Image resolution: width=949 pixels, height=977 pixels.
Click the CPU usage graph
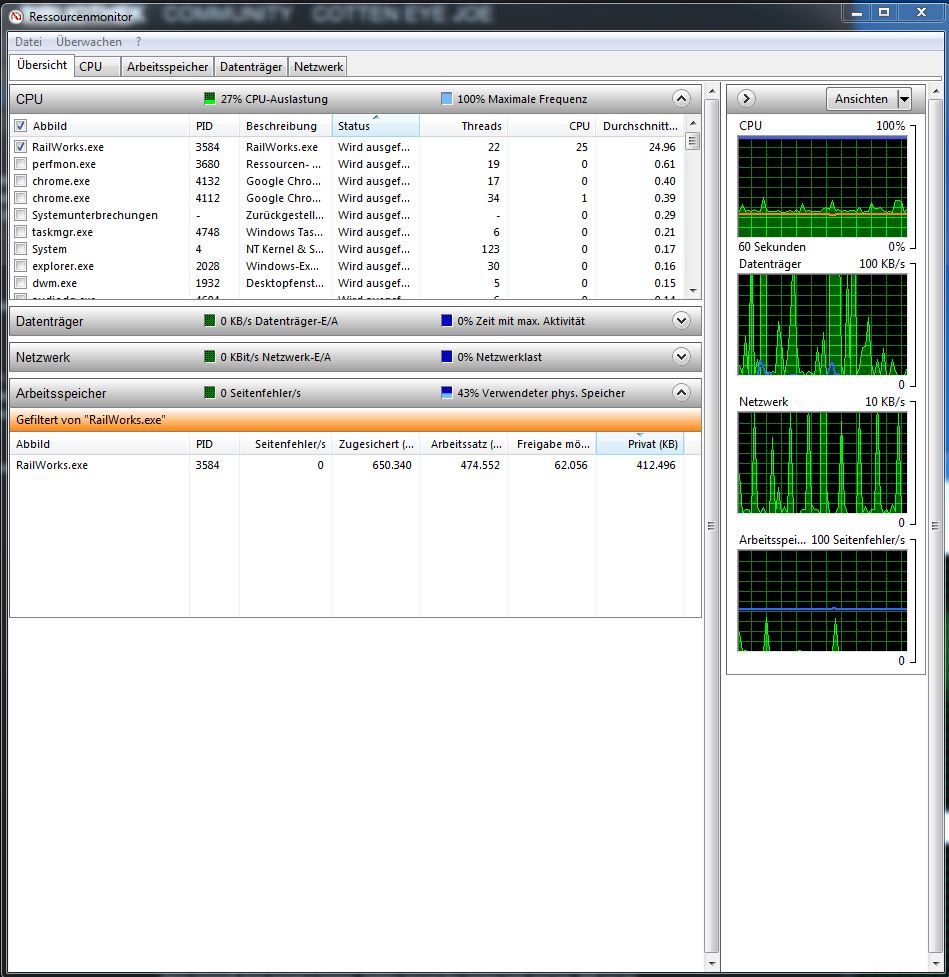(x=822, y=187)
